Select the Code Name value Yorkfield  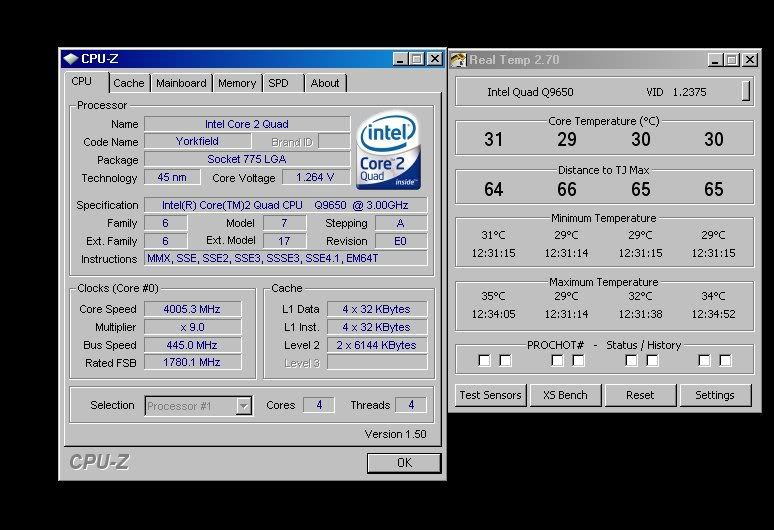tap(197, 141)
